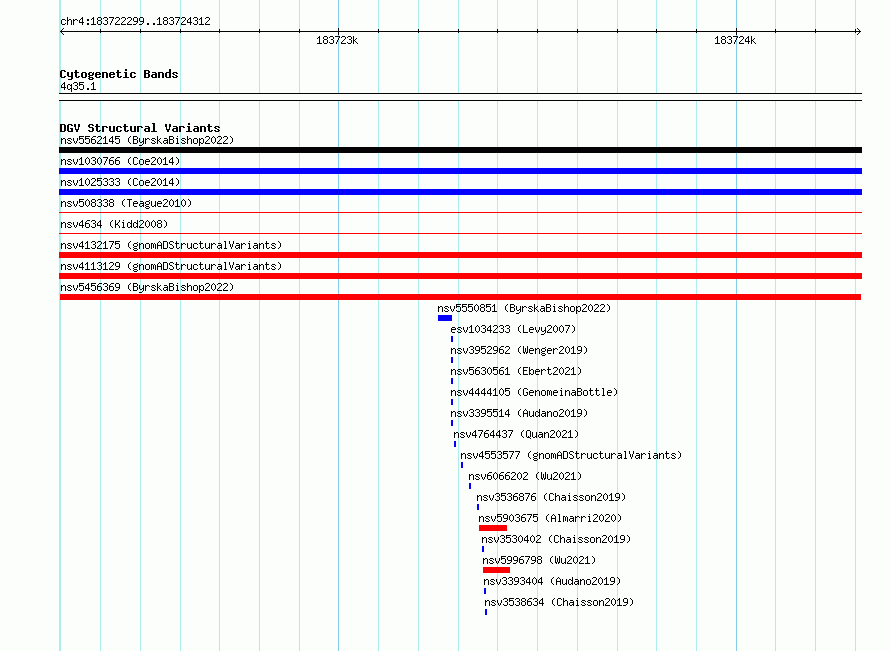Select the nsv3395514 (Audano2019) label

click(519, 413)
